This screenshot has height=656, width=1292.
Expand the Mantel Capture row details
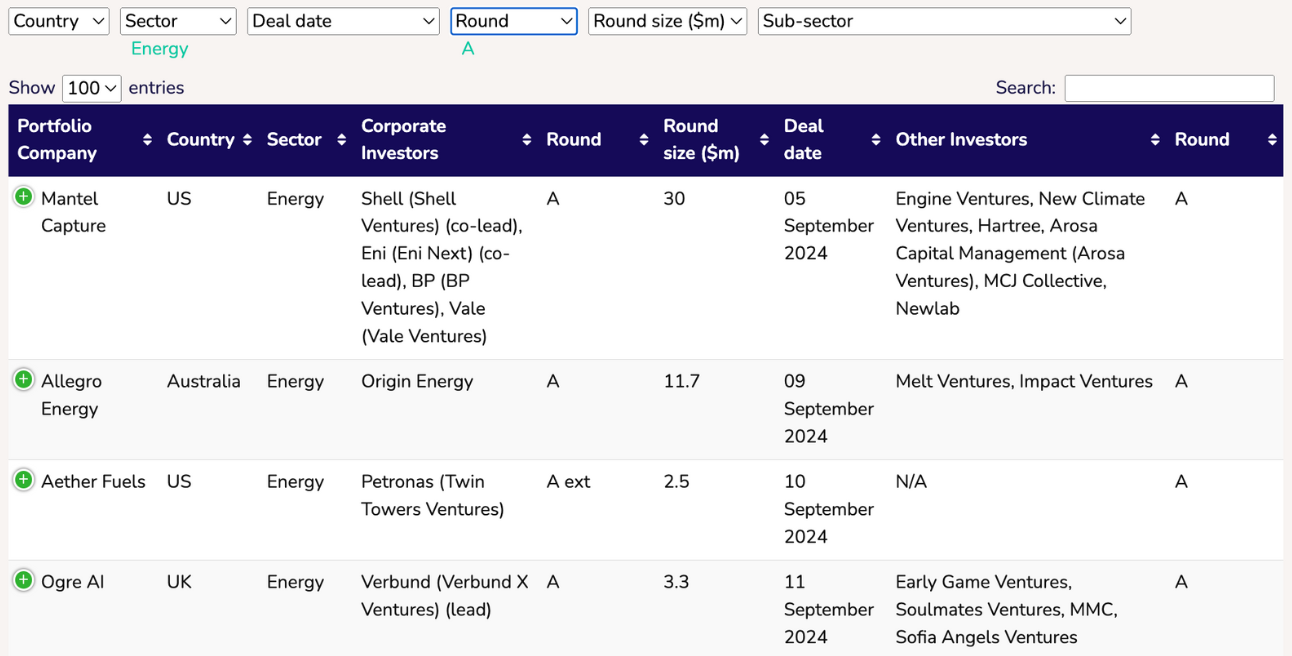point(23,197)
